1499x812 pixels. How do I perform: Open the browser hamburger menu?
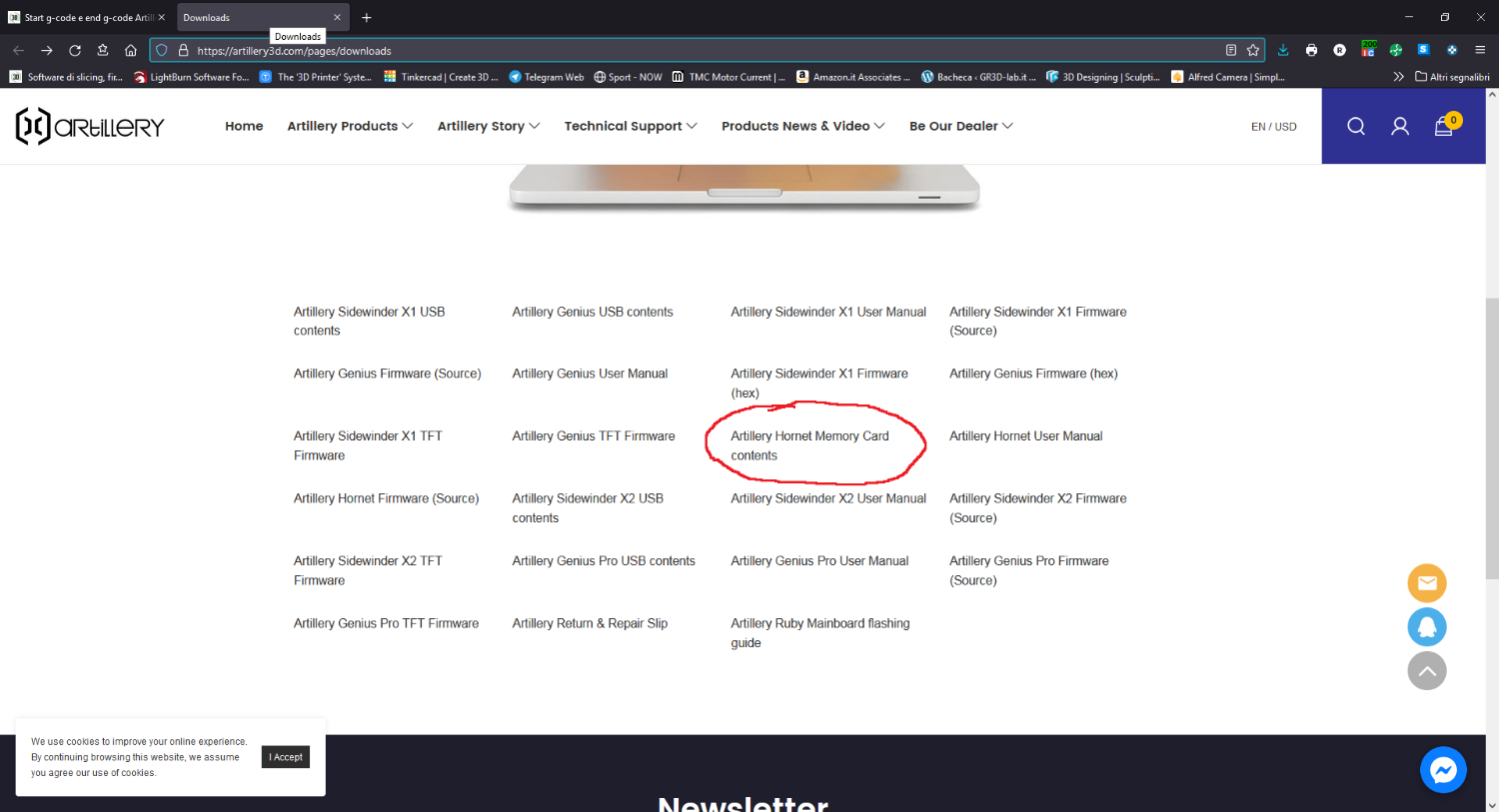coord(1480,50)
